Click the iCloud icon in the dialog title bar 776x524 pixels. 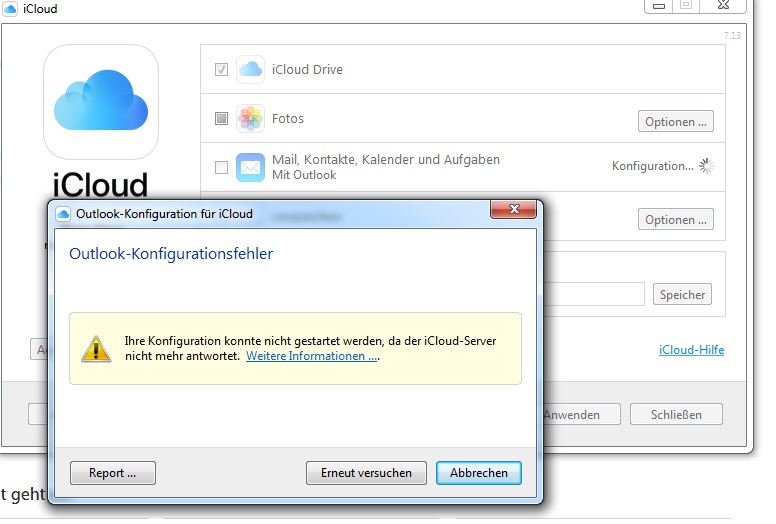click(x=63, y=214)
